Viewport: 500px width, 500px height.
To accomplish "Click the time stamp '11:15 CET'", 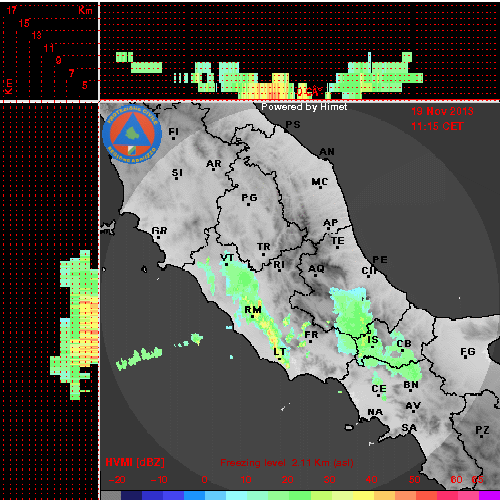I will 437,126.
